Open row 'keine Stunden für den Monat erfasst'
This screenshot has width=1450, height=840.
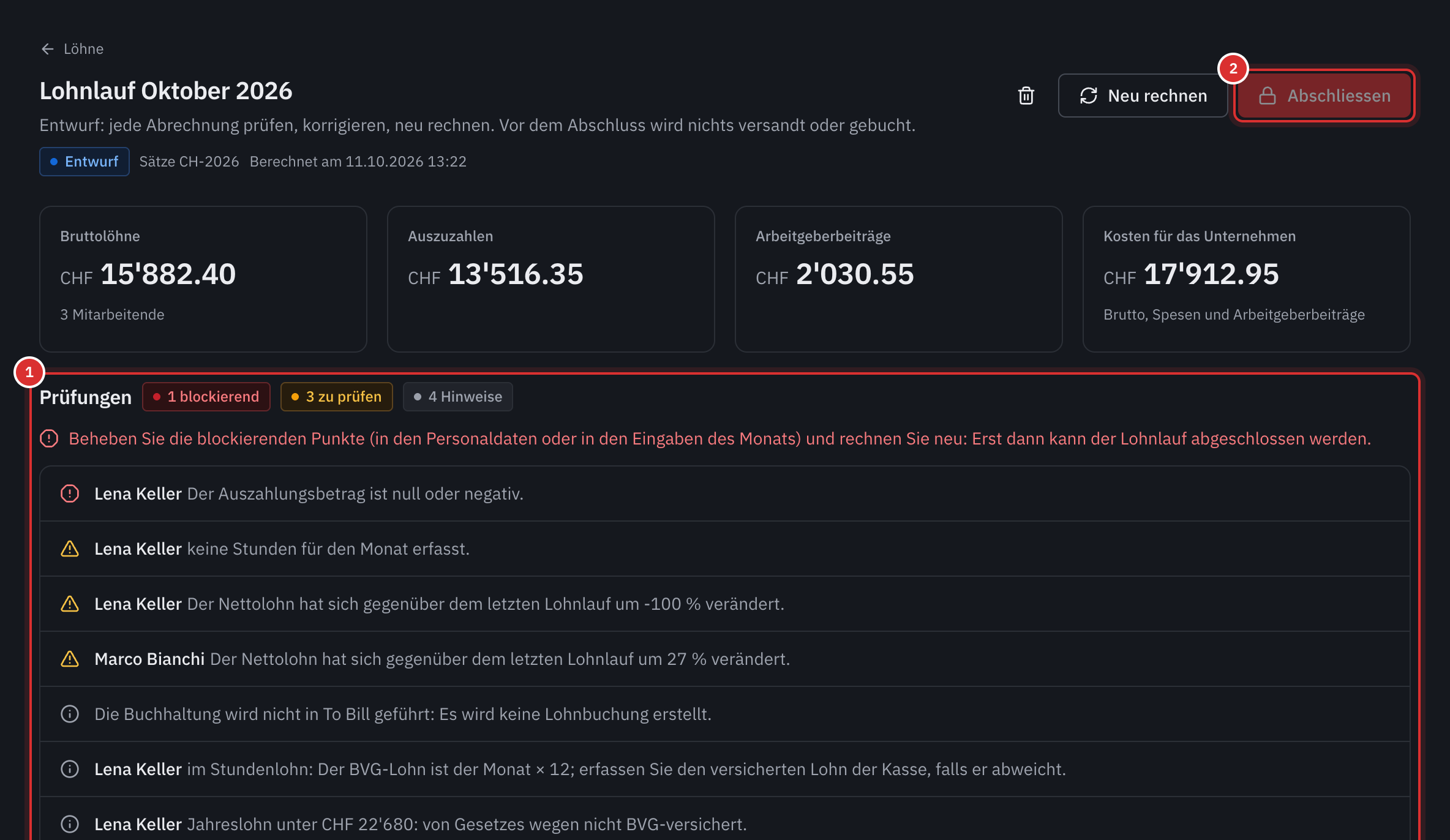click(725, 549)
